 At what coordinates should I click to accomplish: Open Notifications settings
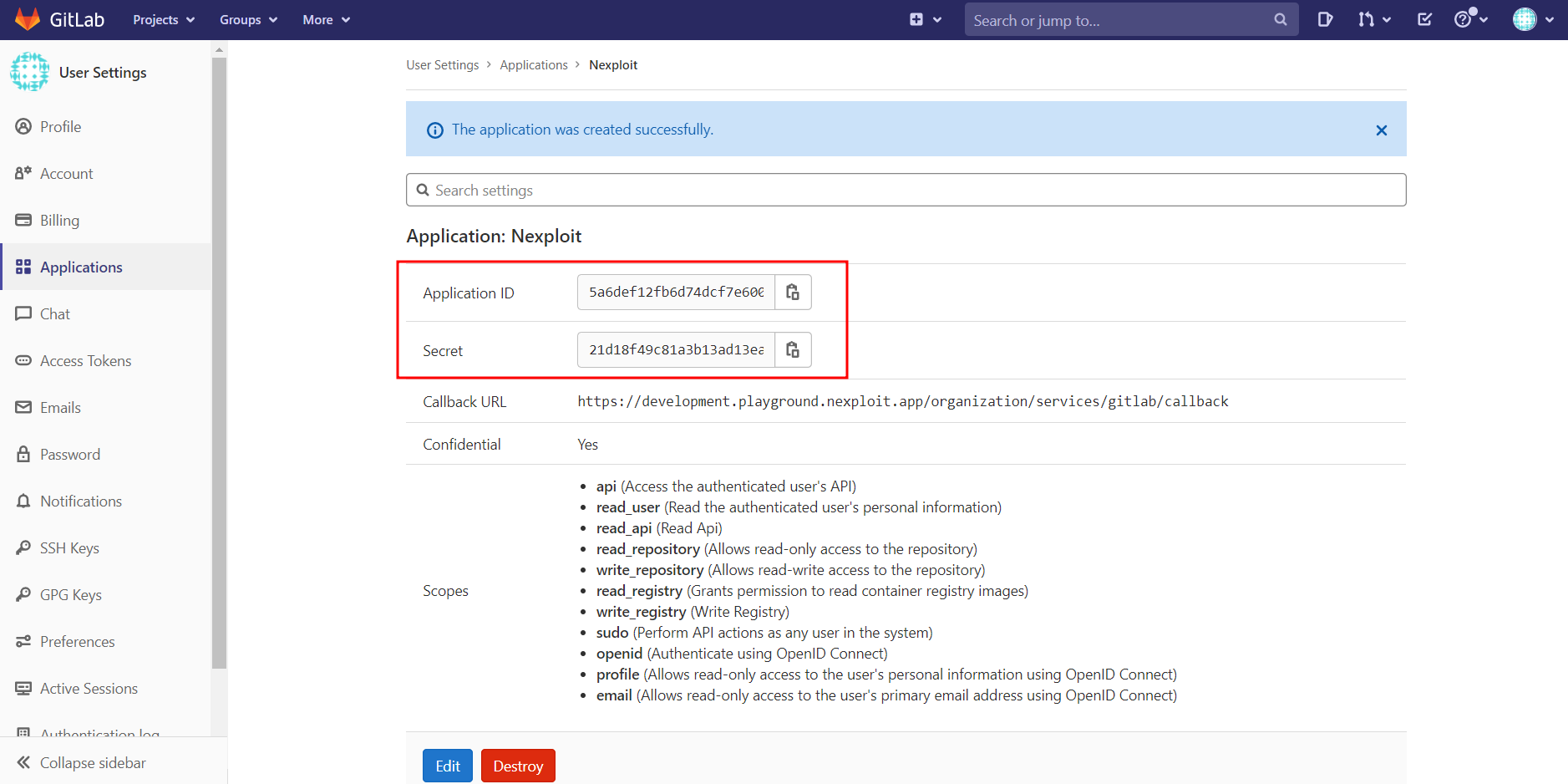[x=106, y=501]
